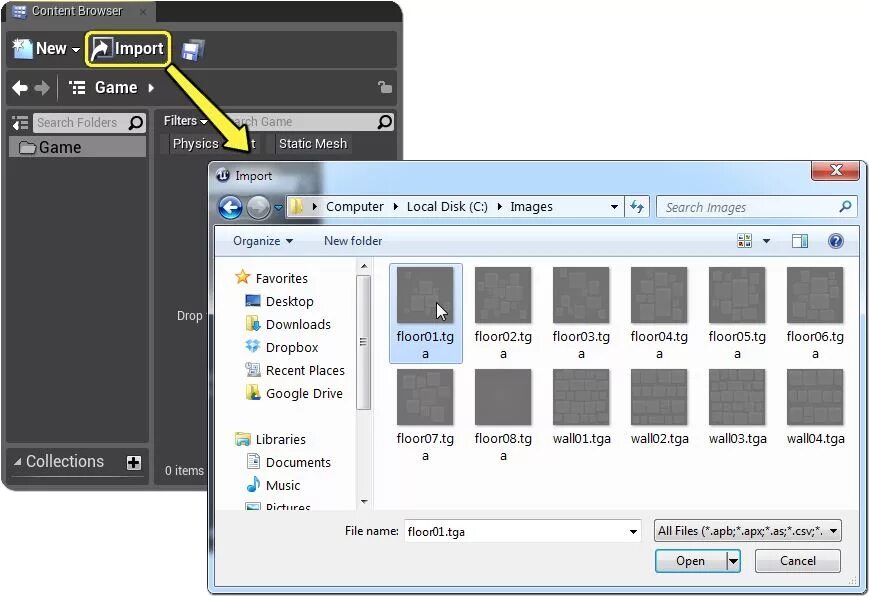Click the Game breadcrumb in Content Browser

pyautogui.click(x=116, y=88)
